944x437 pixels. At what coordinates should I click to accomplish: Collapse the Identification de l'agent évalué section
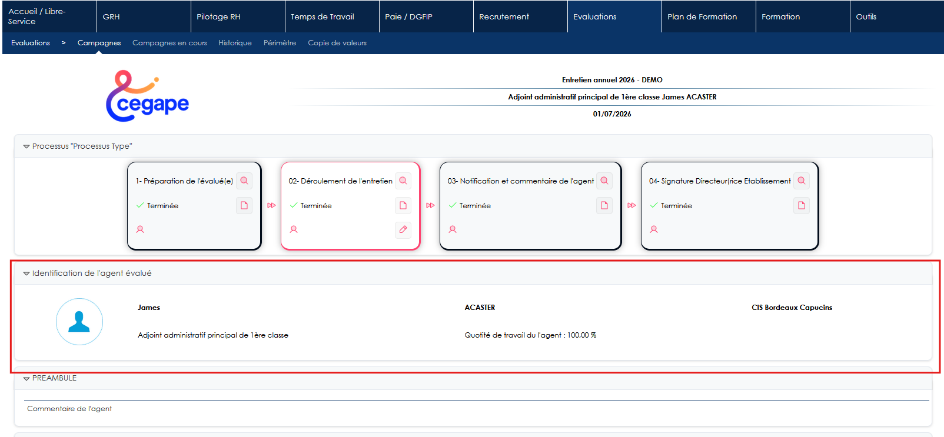tap(26, 273)
